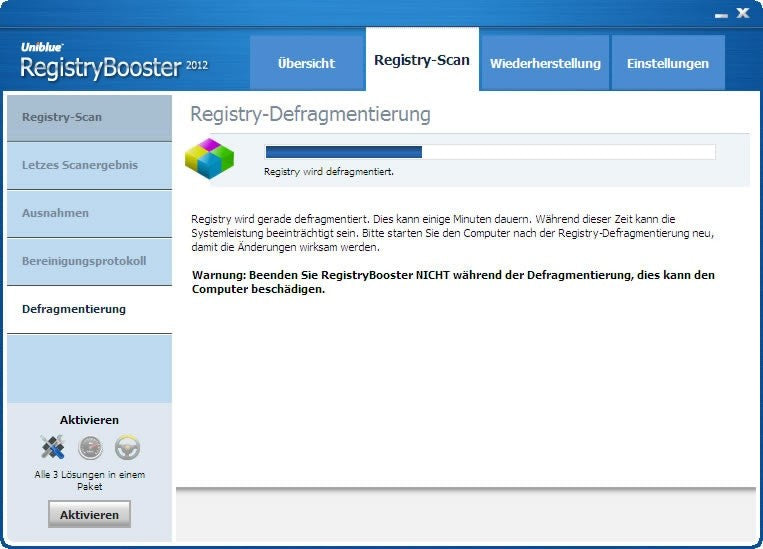Click the Aktivieren button
The image size is (763, 549).
(90, 514)
